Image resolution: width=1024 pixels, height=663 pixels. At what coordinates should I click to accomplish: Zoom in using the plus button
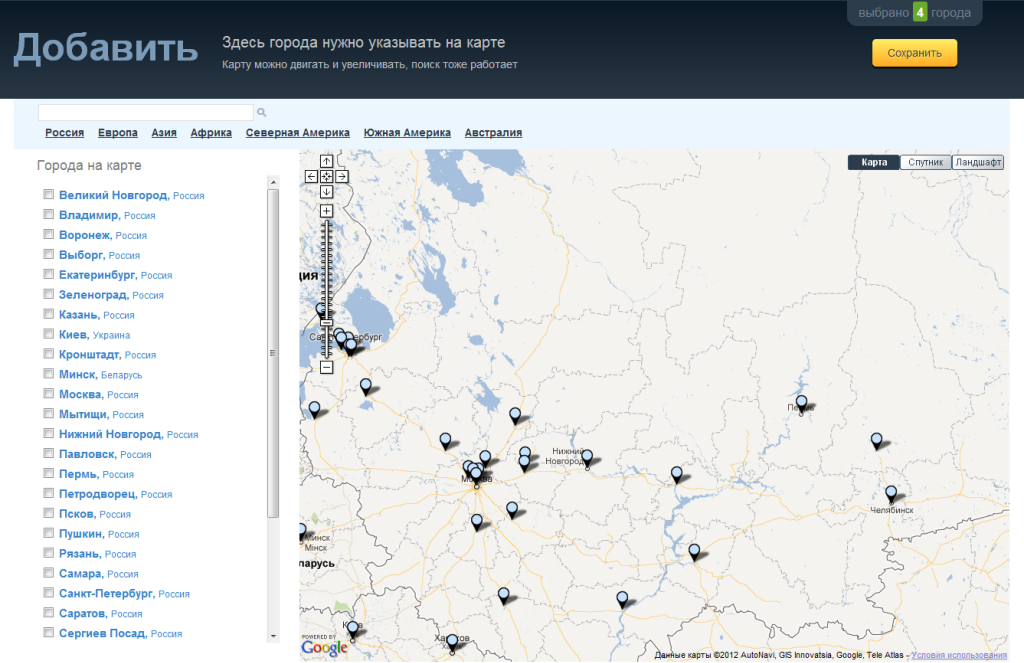[x=326, y=211]
